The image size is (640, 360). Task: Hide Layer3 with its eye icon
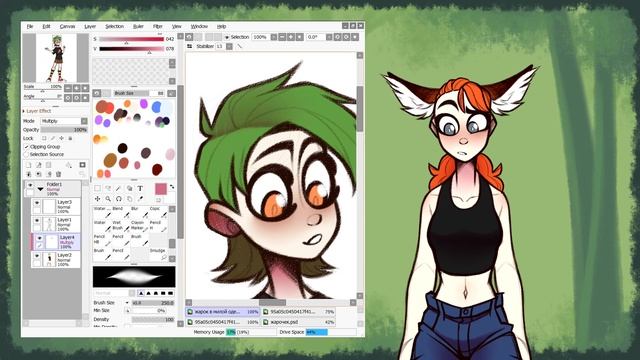(x=37, y=203)
